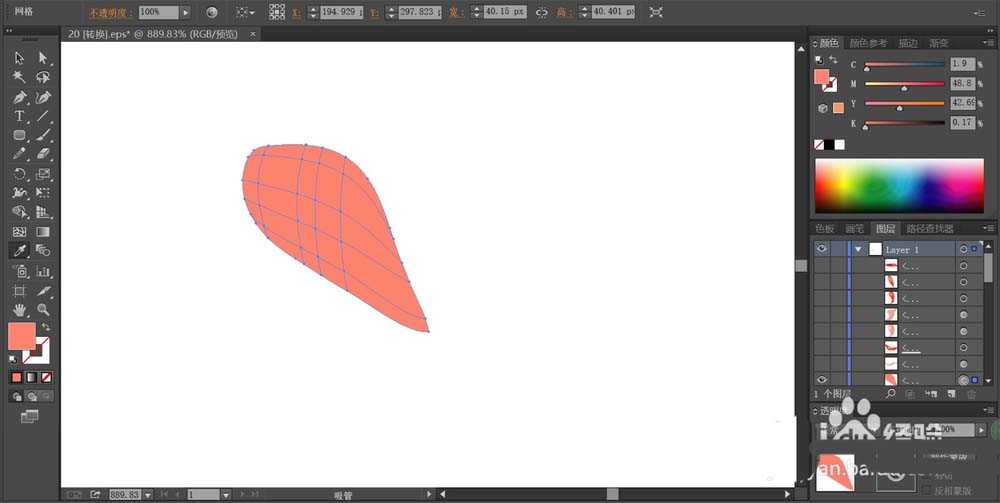Screen dimensions: 1000x503
Task: Select the Magic Wand tool
Action: click(x=19, y=78)
